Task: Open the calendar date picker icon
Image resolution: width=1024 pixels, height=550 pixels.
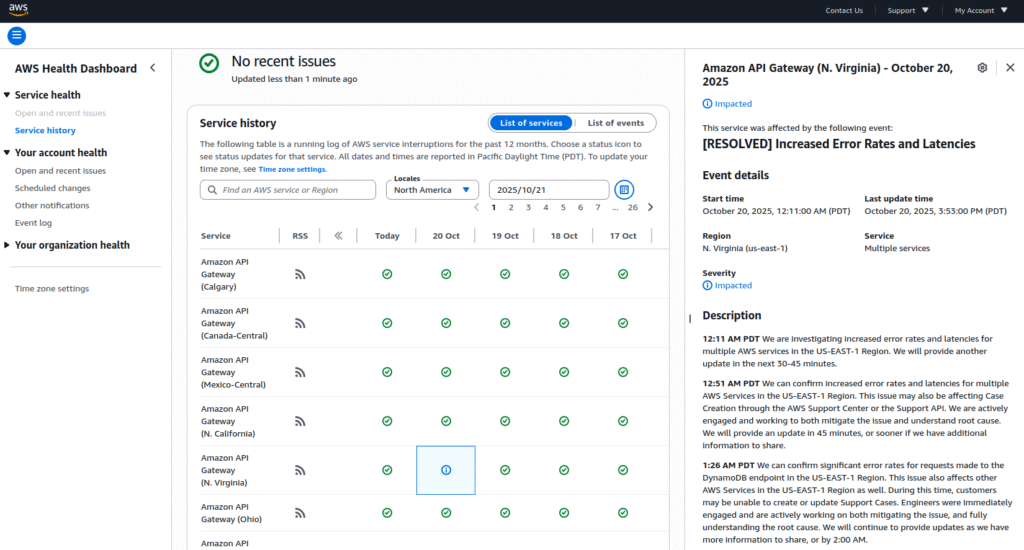Action: pos(624,190)
